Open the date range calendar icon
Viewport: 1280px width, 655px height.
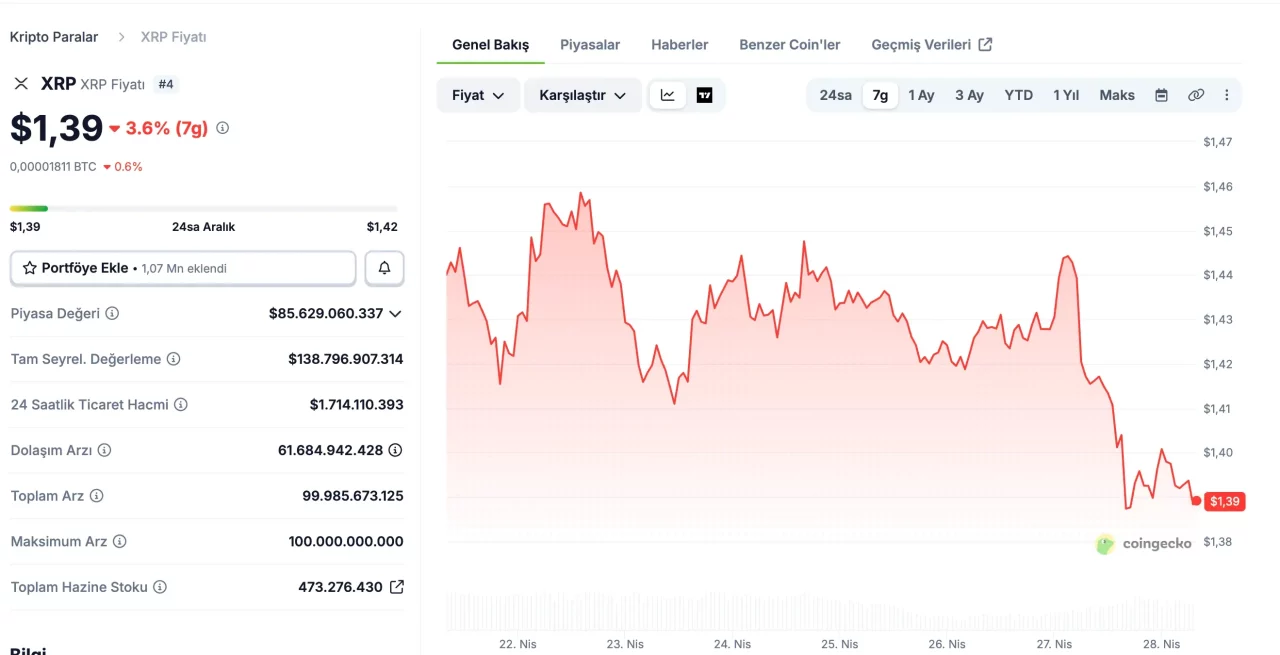pos(1161,95)
